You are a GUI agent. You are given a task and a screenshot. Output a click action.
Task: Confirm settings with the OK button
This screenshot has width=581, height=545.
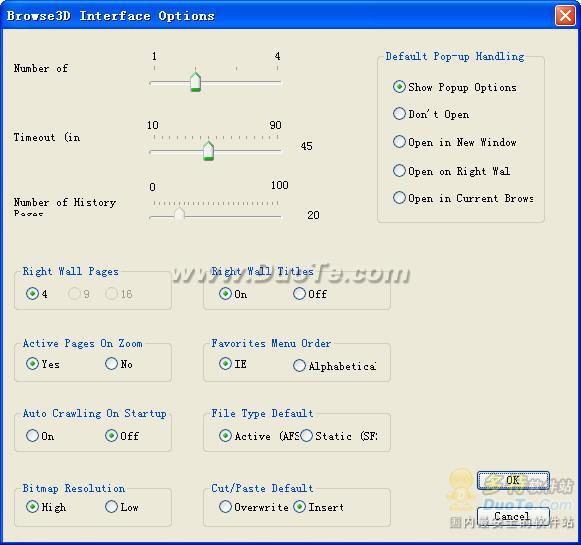(x=513, y=481)
